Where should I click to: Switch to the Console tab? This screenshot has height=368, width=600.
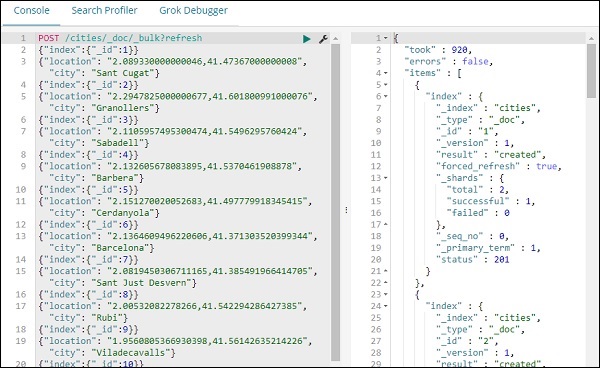31,11
